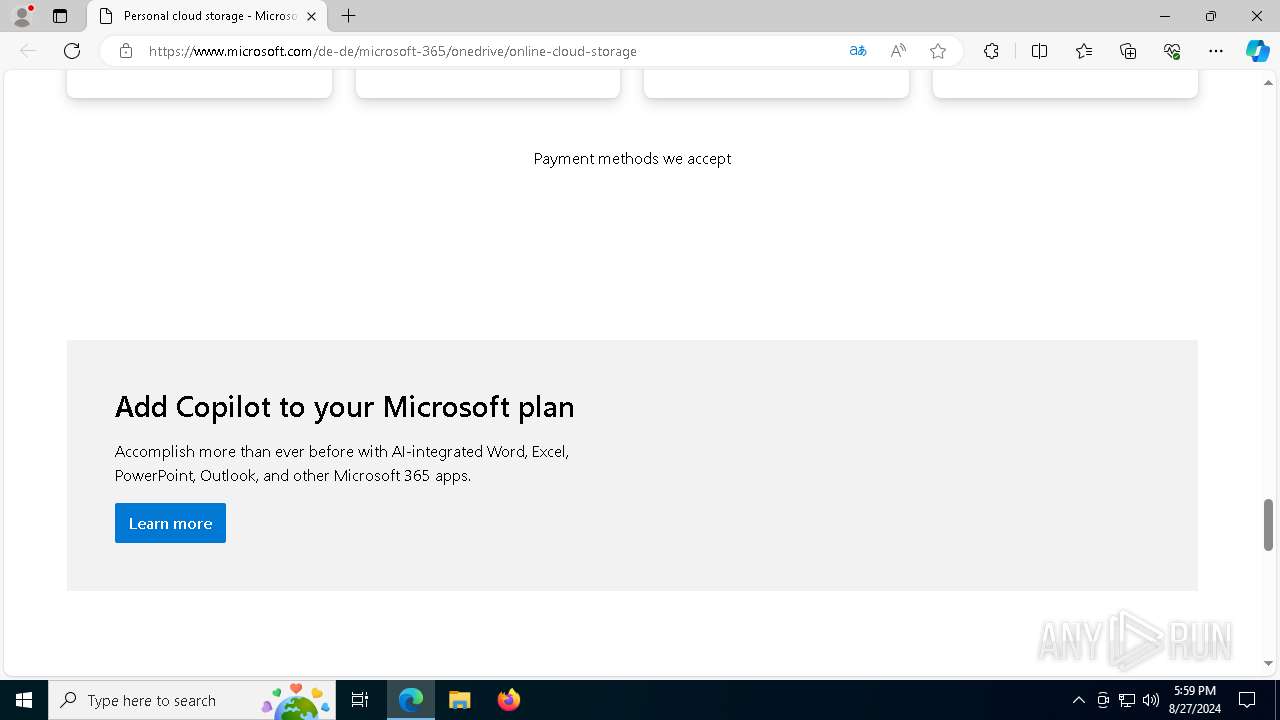1280x720 pixels.
Task: Click the address bar URL
Action: [x=392, y=51]
